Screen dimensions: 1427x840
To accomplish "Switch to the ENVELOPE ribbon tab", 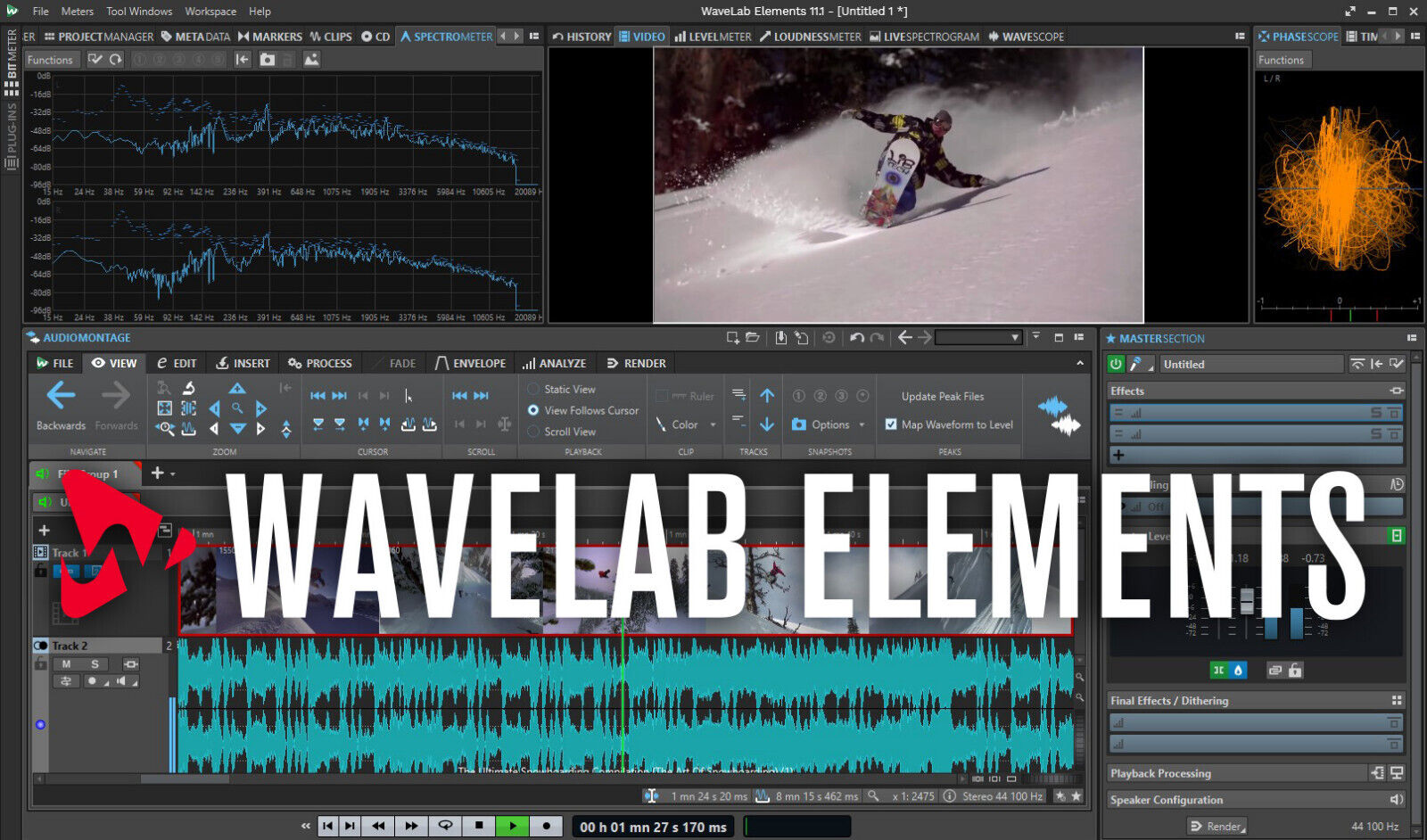I will click(471, 364).
